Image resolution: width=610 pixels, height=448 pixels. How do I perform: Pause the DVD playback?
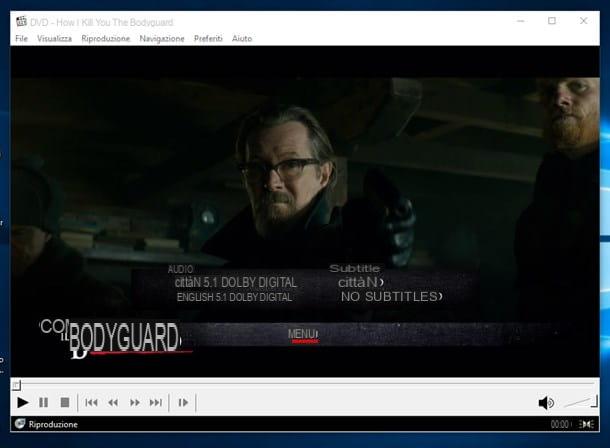point(44,402)
